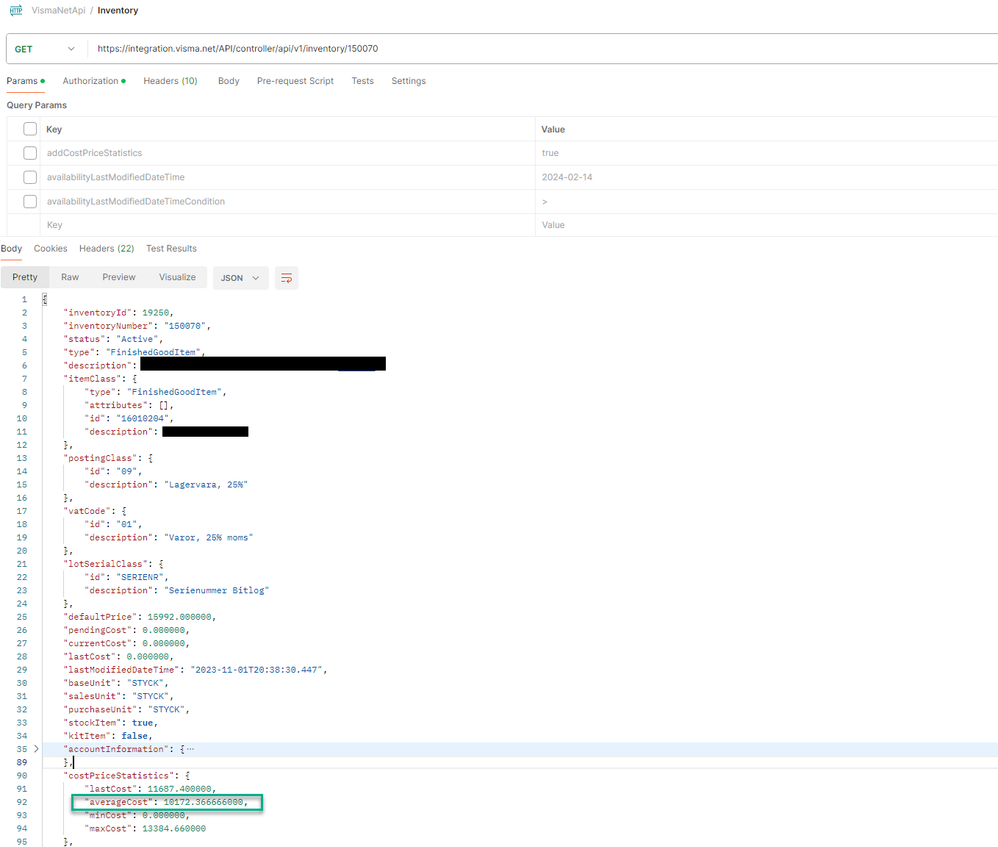Click the "Serienummer Bitlog" description line
Screen dimensions: 998x847
[x=177, y=591]
